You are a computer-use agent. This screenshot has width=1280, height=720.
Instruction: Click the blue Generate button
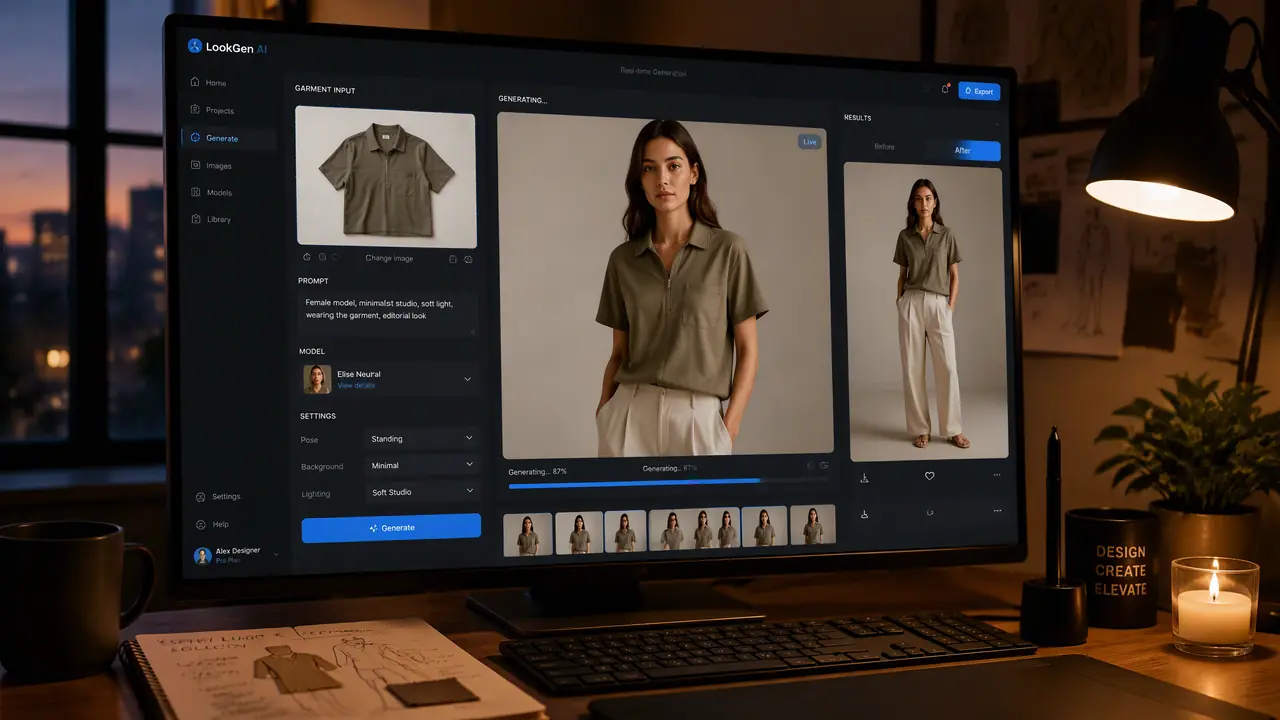(x=391, y=528)
